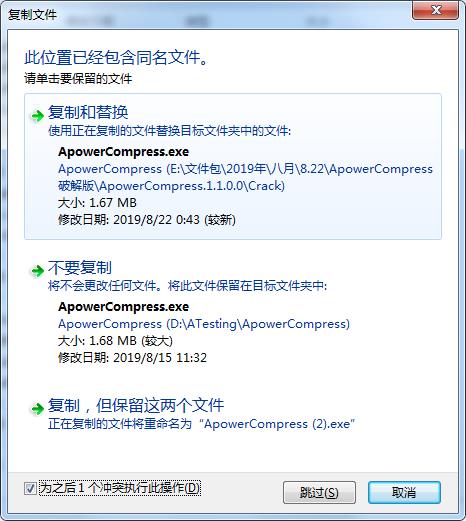Select 复制，但保留这两个文件 option title
The image size is (466, 521).
click(136, 405)
